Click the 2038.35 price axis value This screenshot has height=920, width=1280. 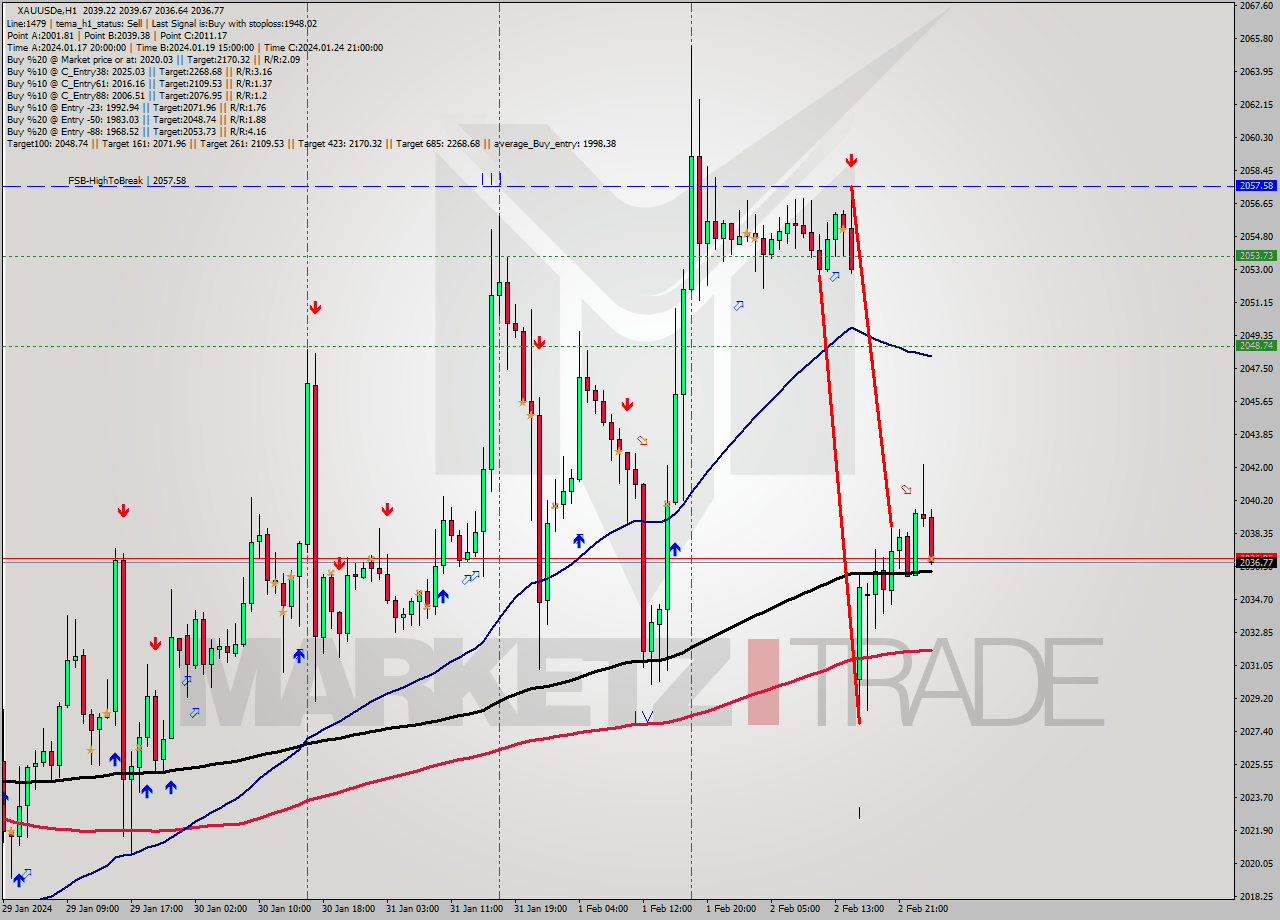(1255, 534)
